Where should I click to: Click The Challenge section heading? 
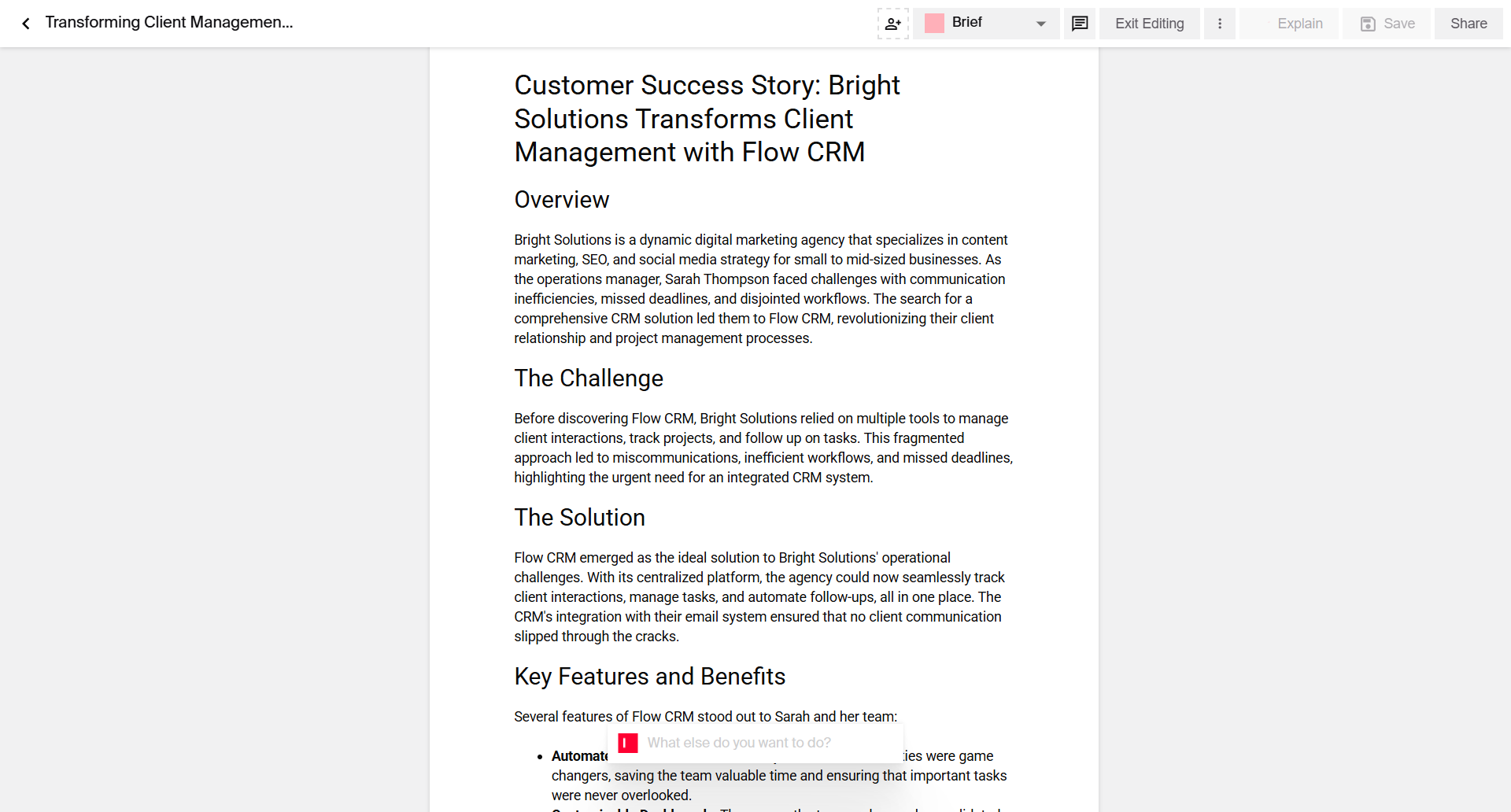[589, 378]
